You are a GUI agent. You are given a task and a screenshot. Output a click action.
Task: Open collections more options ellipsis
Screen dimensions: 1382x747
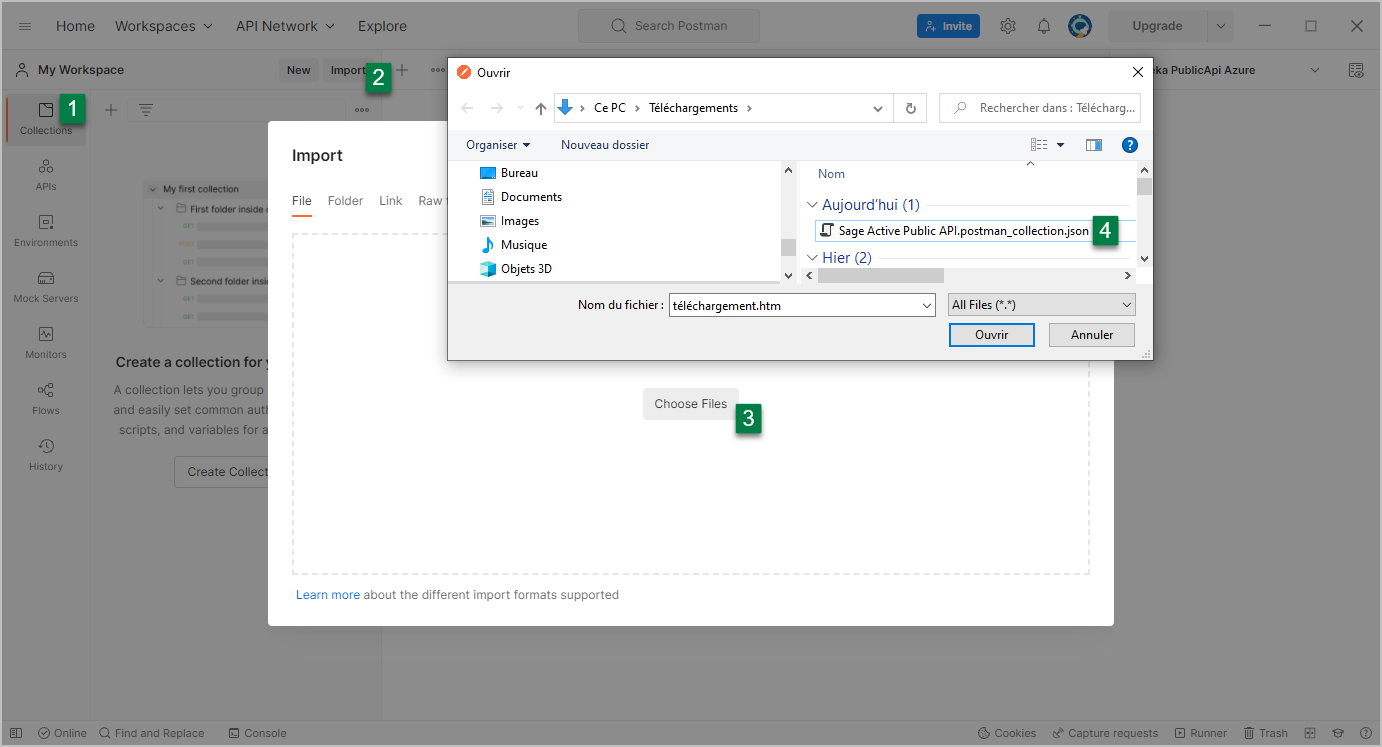coord(362,110)
